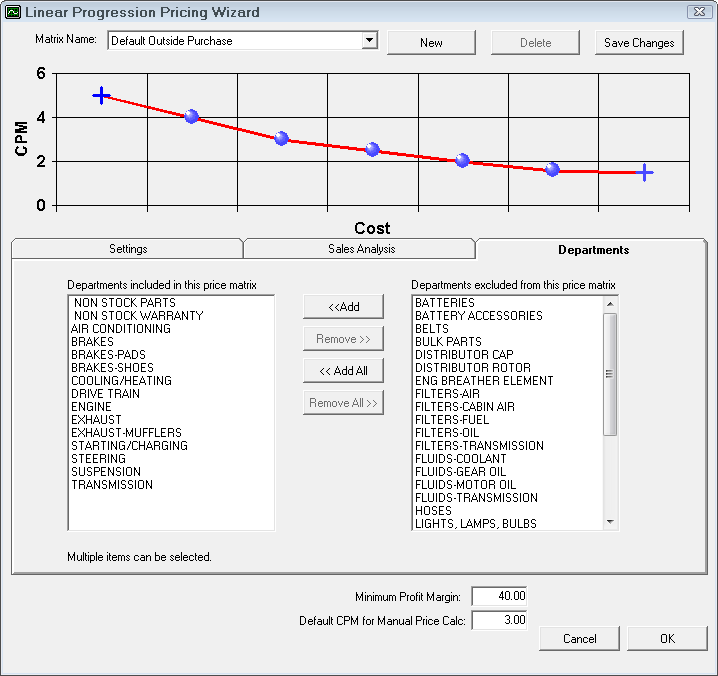Viewport: 718px width, 676px height.
Task: Cancel the pricing wizard dialog
Action: [579, 639]
